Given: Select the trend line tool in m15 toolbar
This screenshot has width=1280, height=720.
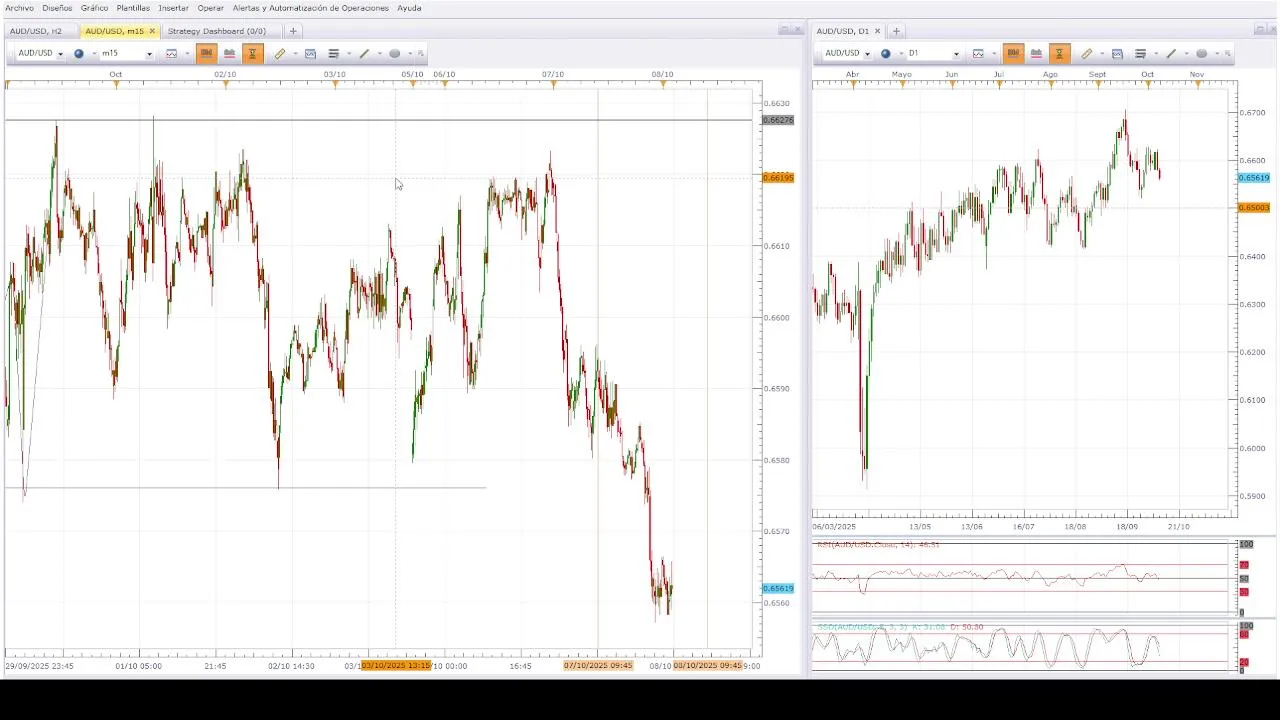Looking at the screenshot, I should [x=364, y=53].
